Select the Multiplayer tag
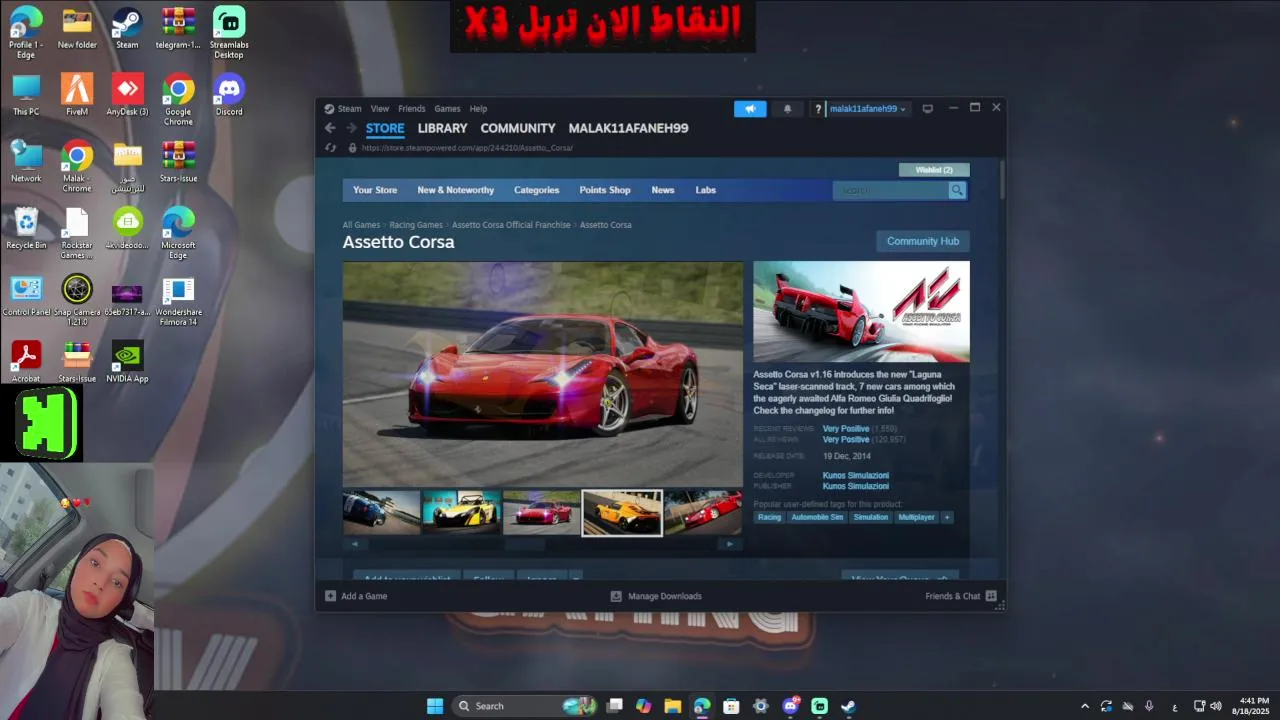Viewport: 1280px width, 720px height. 916,517
